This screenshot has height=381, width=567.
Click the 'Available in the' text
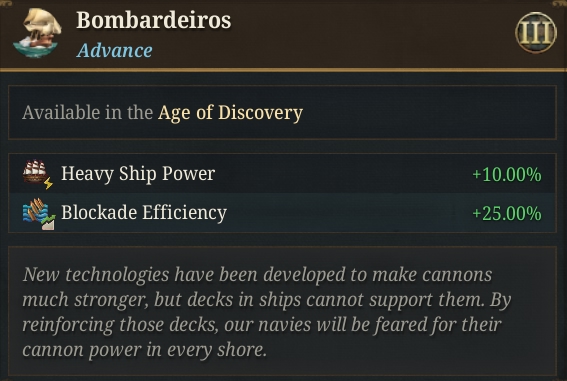click(x=88, y=112)
